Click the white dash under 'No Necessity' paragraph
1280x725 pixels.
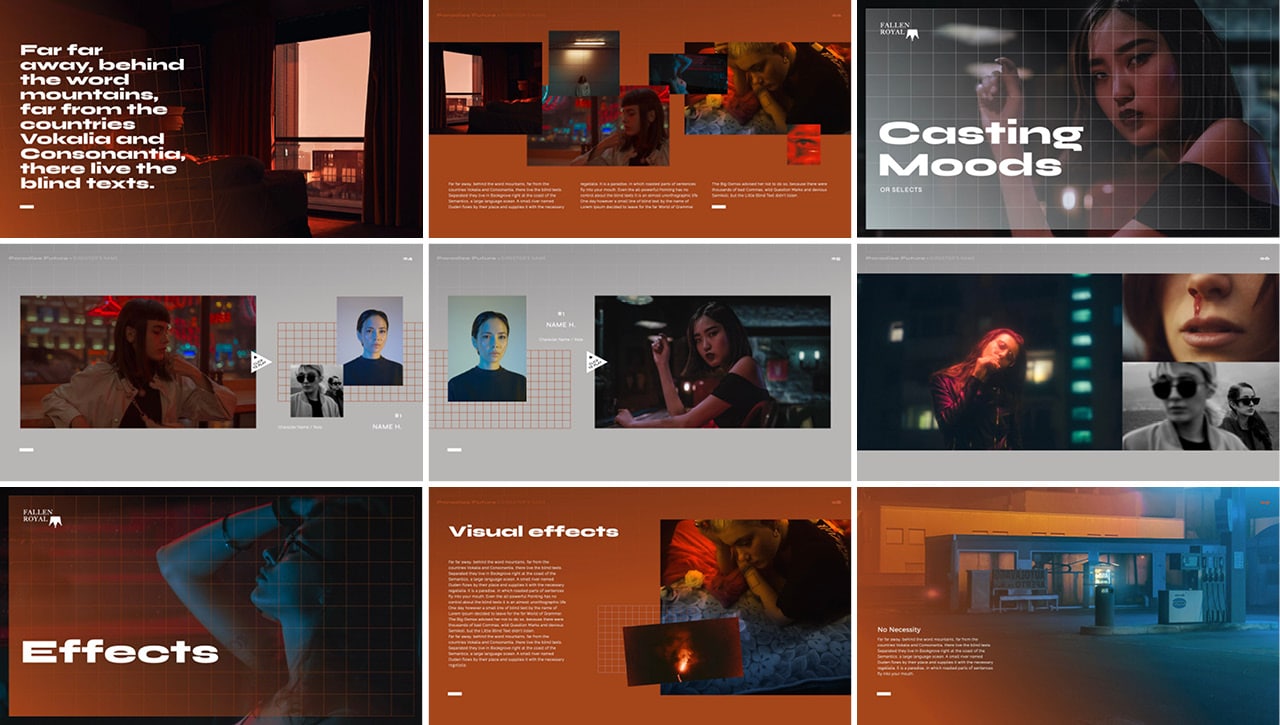[883, 692]
